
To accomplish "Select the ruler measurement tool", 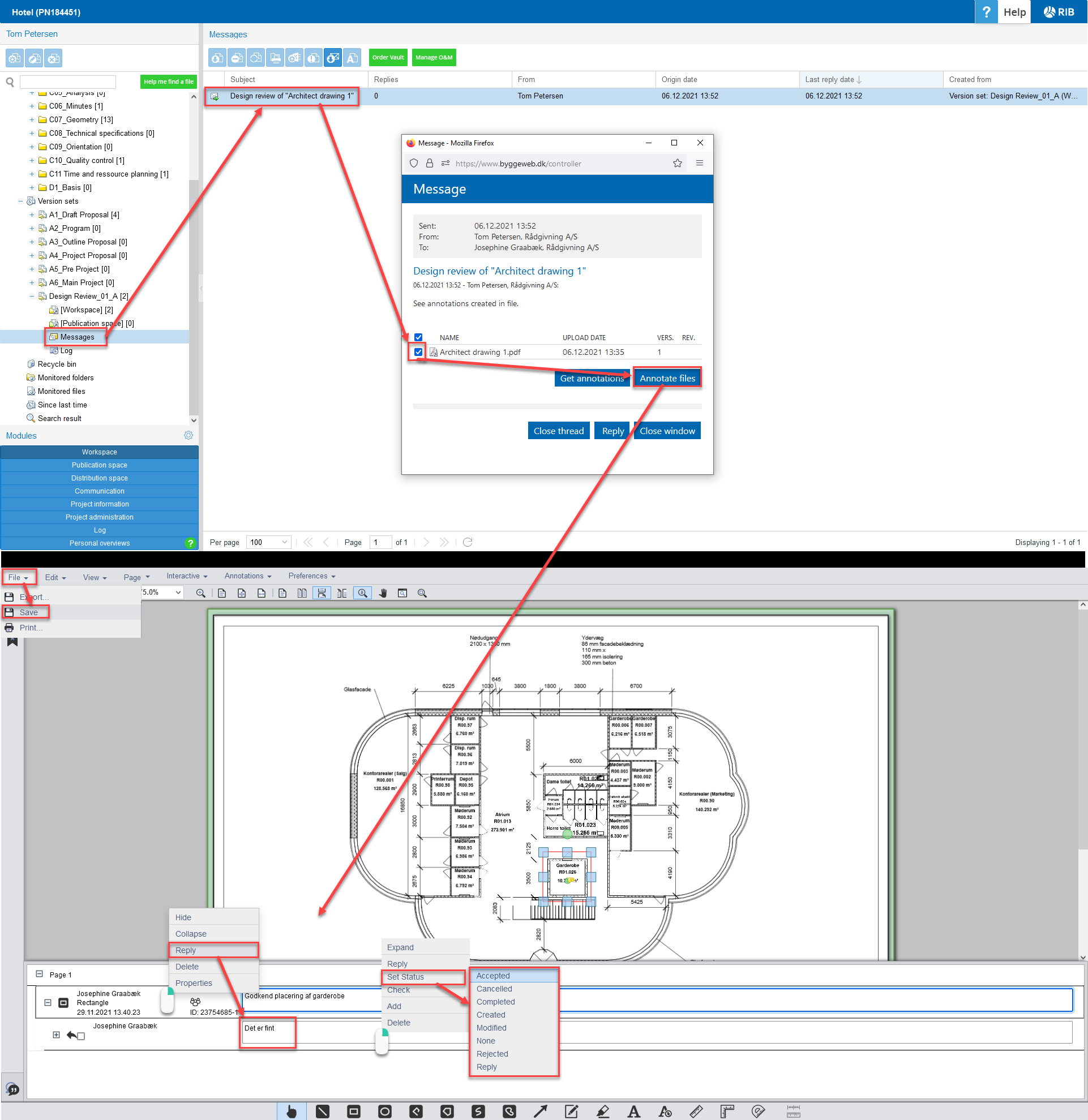I will pyautogui.click(x=696, y=1111).
